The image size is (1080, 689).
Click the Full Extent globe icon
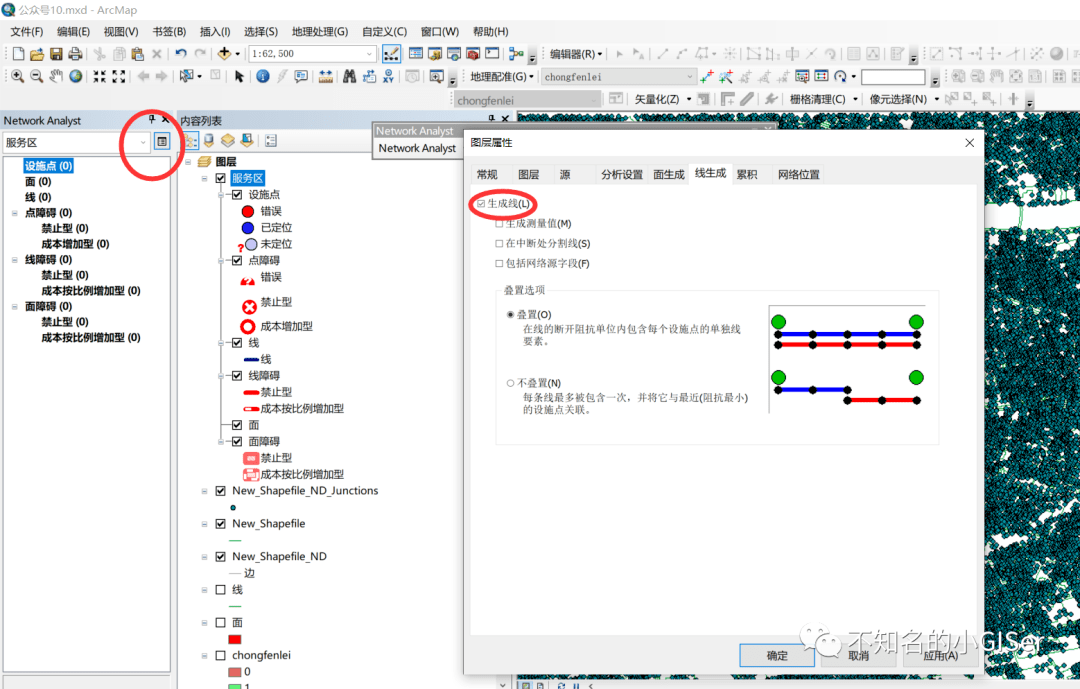(75, 76)
